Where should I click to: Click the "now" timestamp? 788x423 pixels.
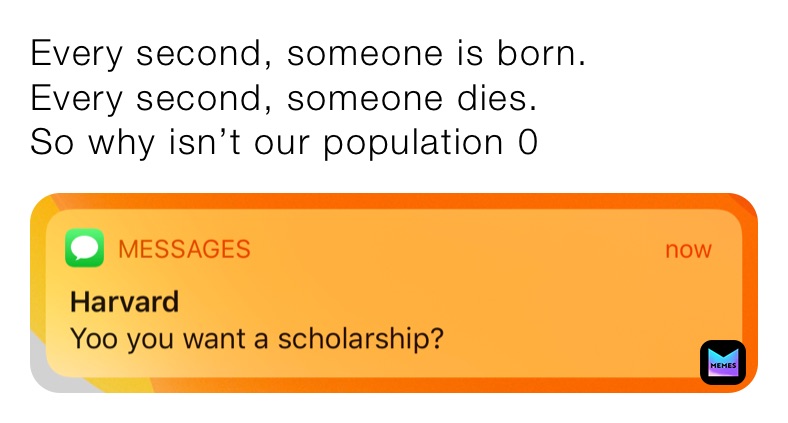click(688, 250)
